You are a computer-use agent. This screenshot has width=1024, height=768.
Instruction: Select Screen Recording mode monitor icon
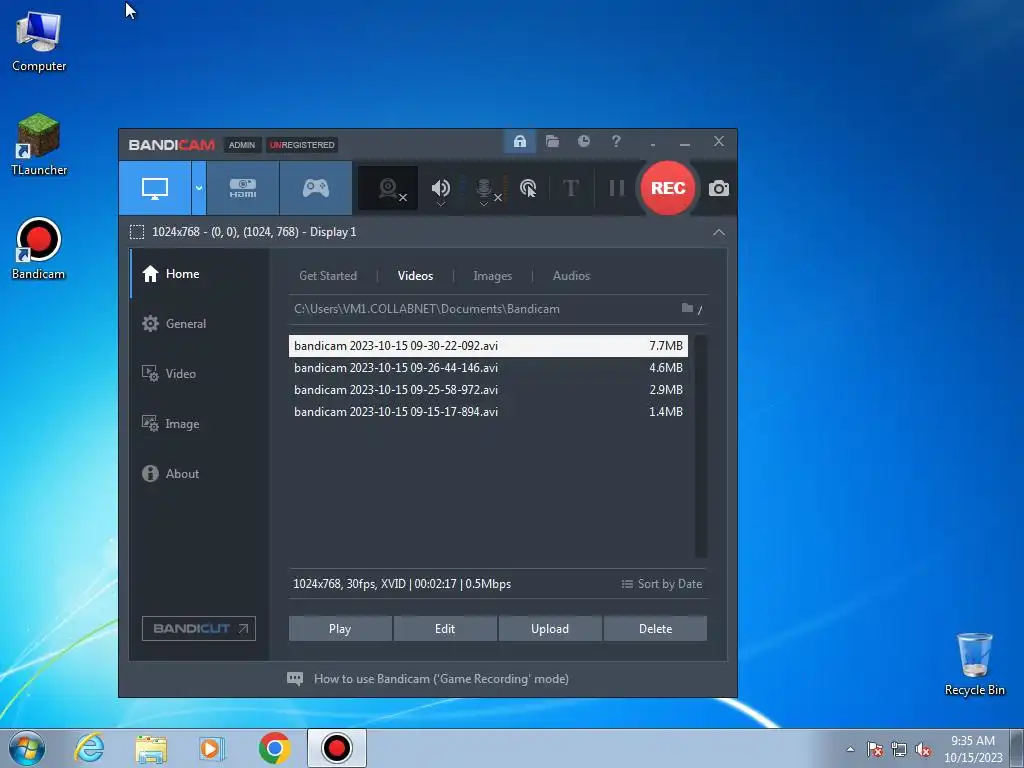tap(155, 188)
